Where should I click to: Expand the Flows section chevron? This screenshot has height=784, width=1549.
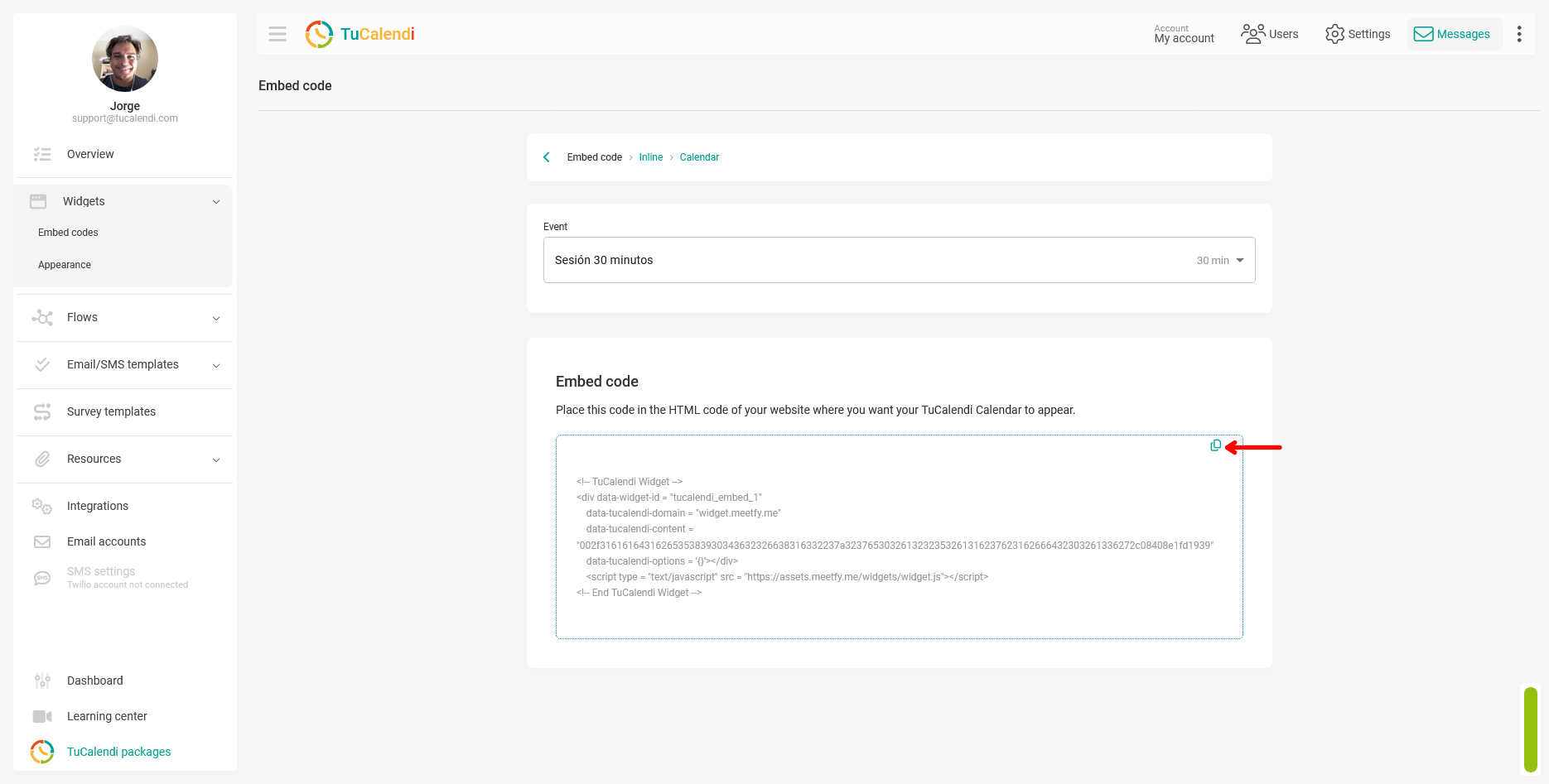(x=216, y=318)
